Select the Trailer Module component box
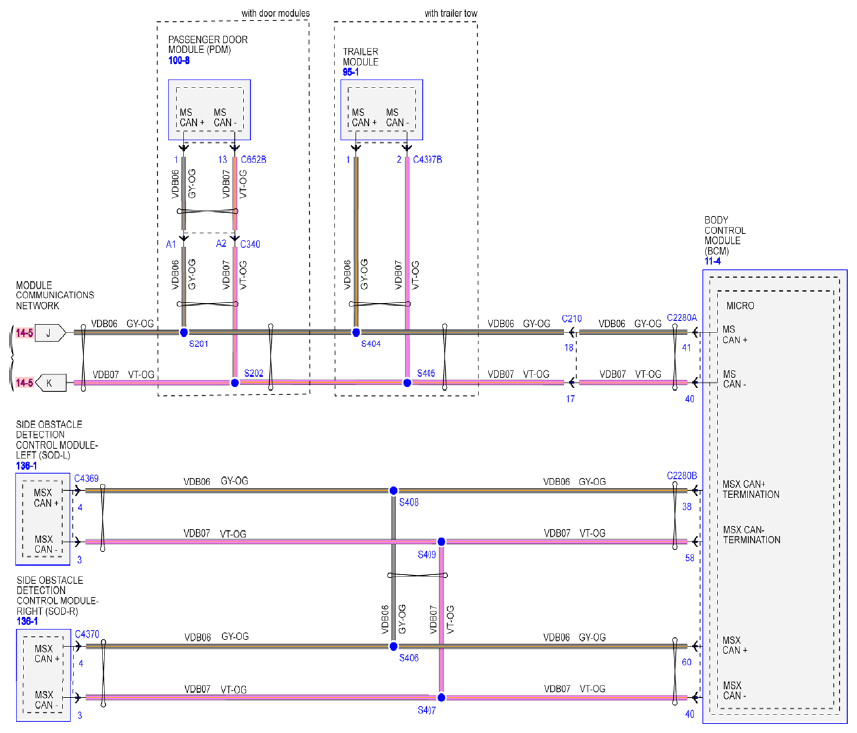This screenshot has height=733, width=857. [x=381, y=109]
